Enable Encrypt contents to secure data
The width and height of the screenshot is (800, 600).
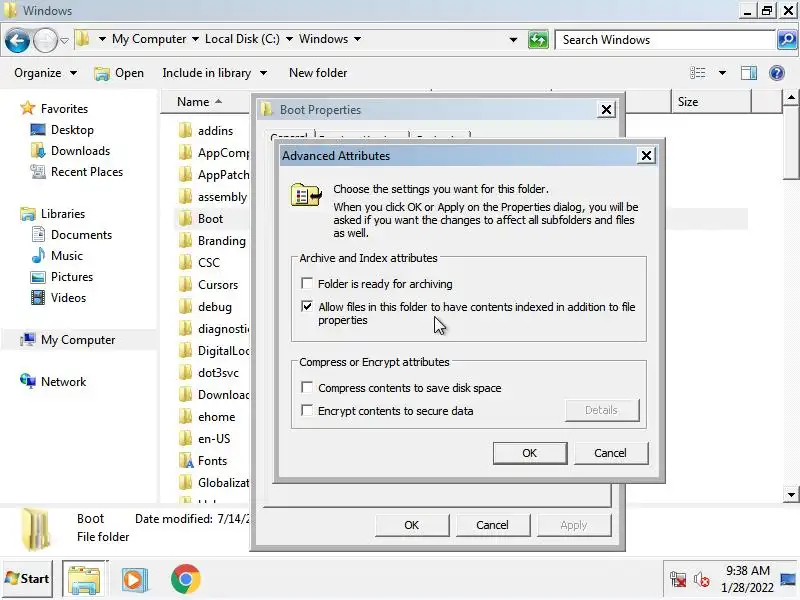pos(307,410)
